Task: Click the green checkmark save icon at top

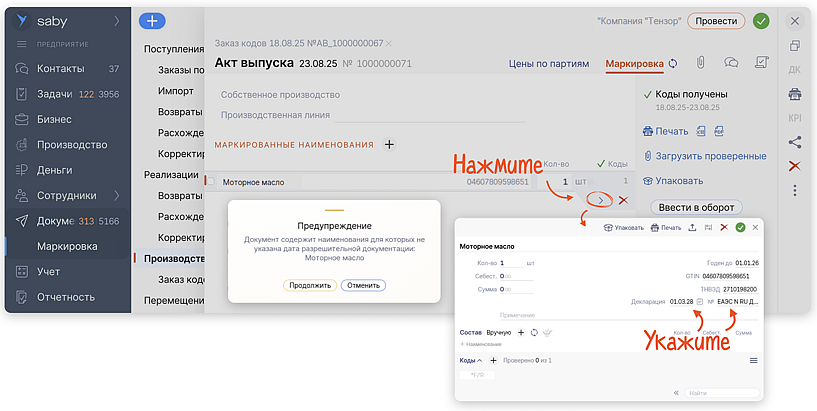Action: [x=762, y=21]
